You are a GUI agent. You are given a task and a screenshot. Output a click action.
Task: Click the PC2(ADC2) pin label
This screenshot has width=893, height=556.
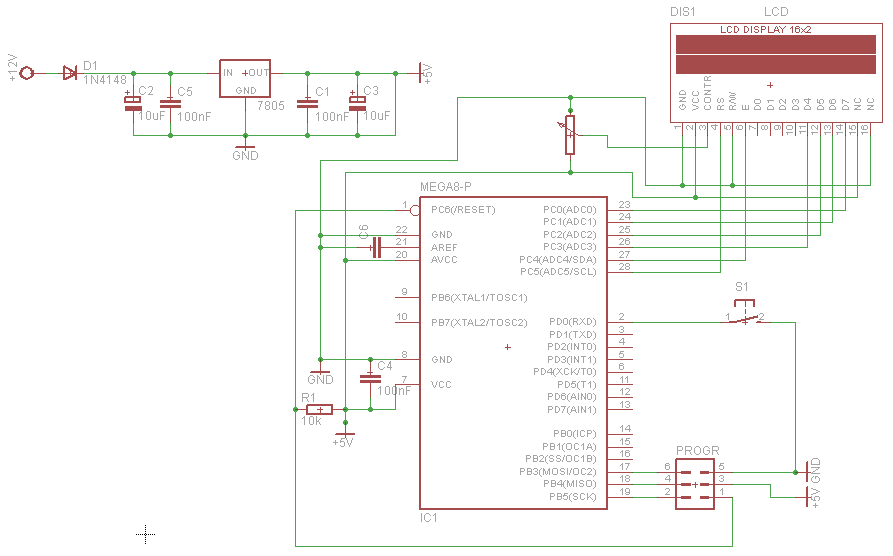pyautogui.click(x=570, y=235)
